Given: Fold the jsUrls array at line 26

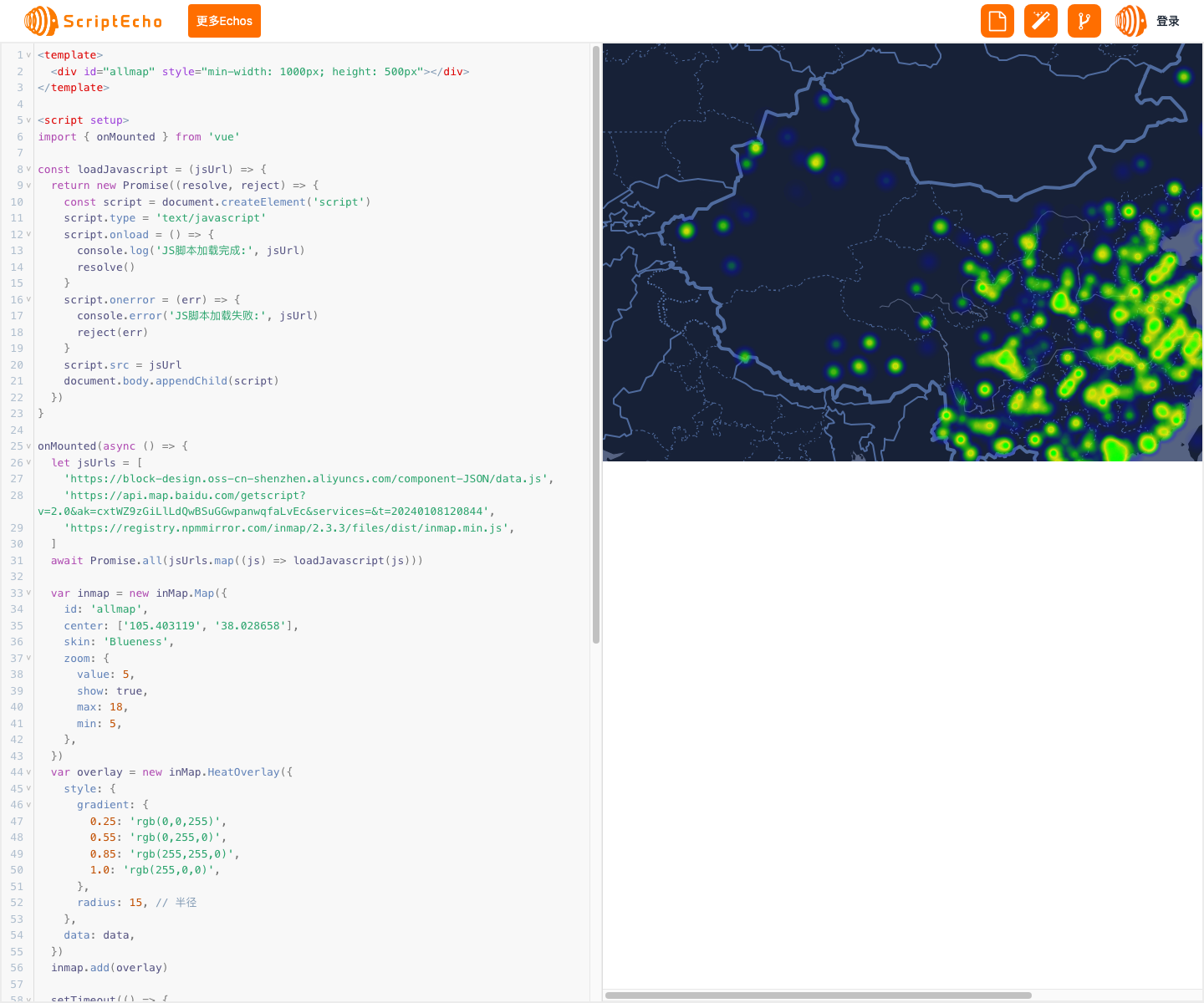Looking at the screenshot, I should 28,462.
